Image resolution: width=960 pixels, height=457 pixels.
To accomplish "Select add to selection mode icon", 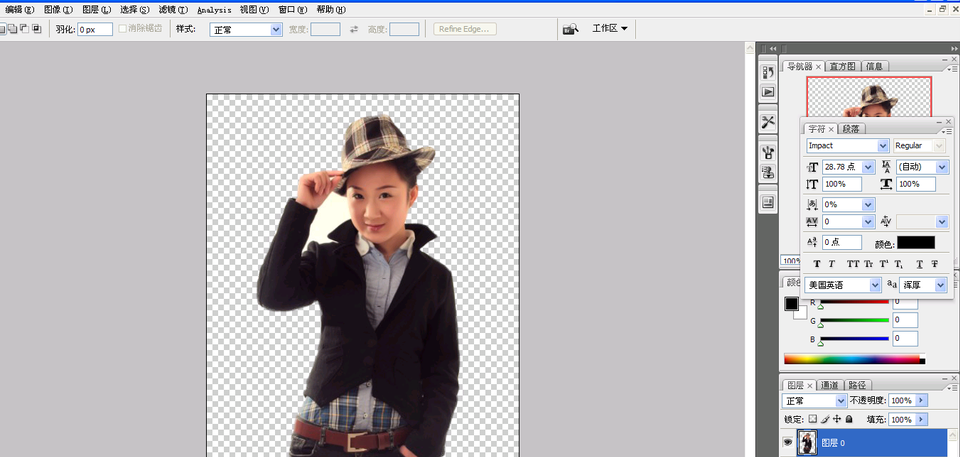I will click(x=12, y=29).
